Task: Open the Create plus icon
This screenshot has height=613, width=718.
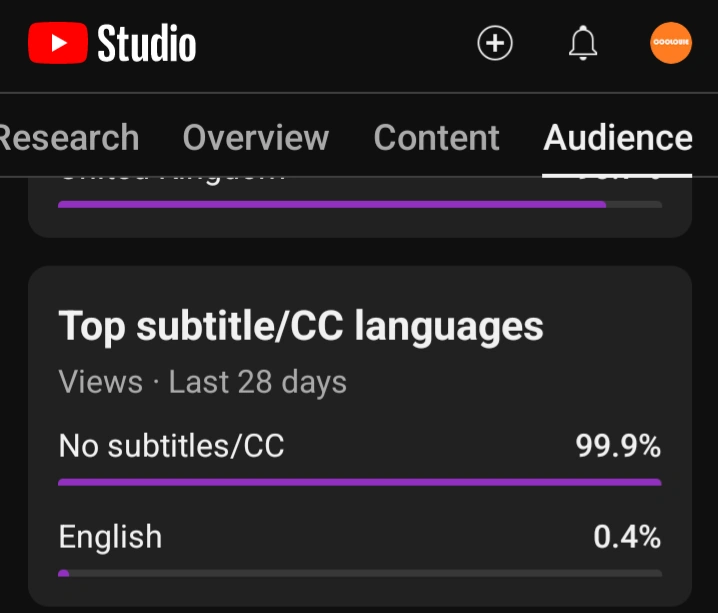Action: point(495,43)
